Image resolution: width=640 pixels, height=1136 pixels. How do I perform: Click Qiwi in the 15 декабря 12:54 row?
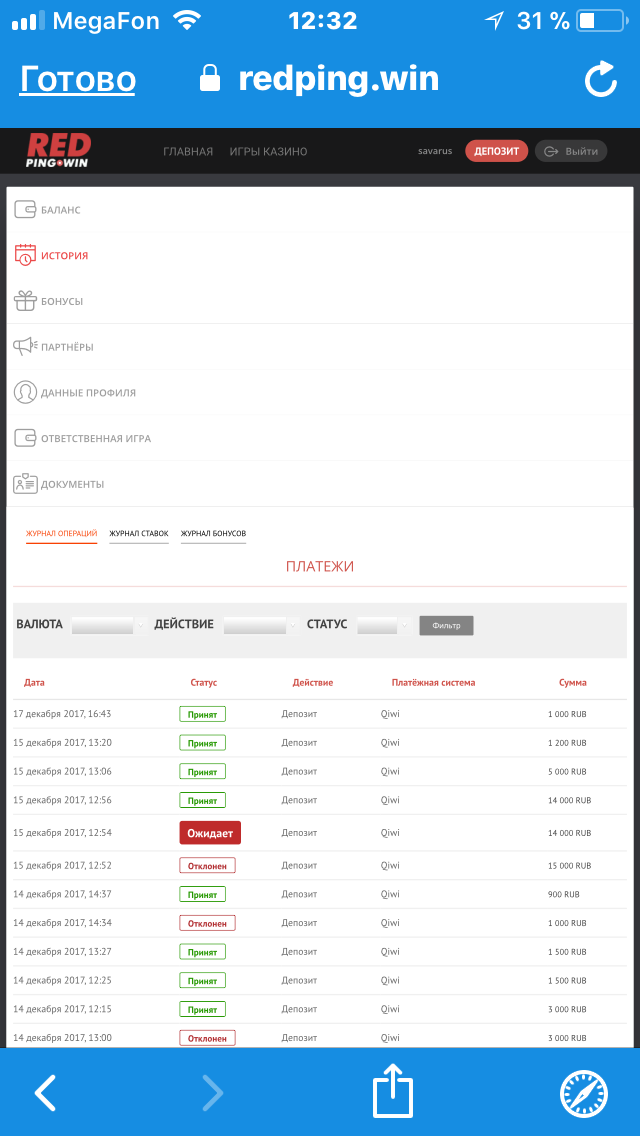[x=390, y=833]
